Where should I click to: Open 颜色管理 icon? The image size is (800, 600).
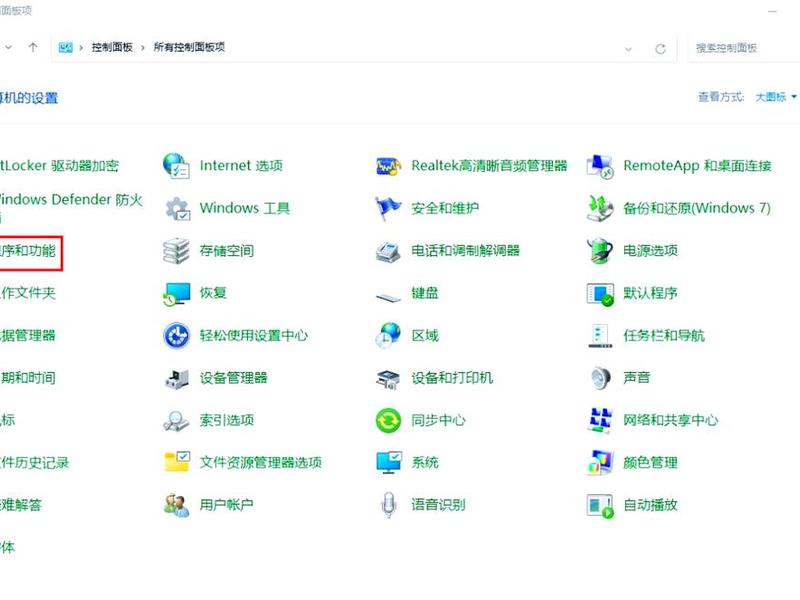pyautogui.click(x=600, y=463)
